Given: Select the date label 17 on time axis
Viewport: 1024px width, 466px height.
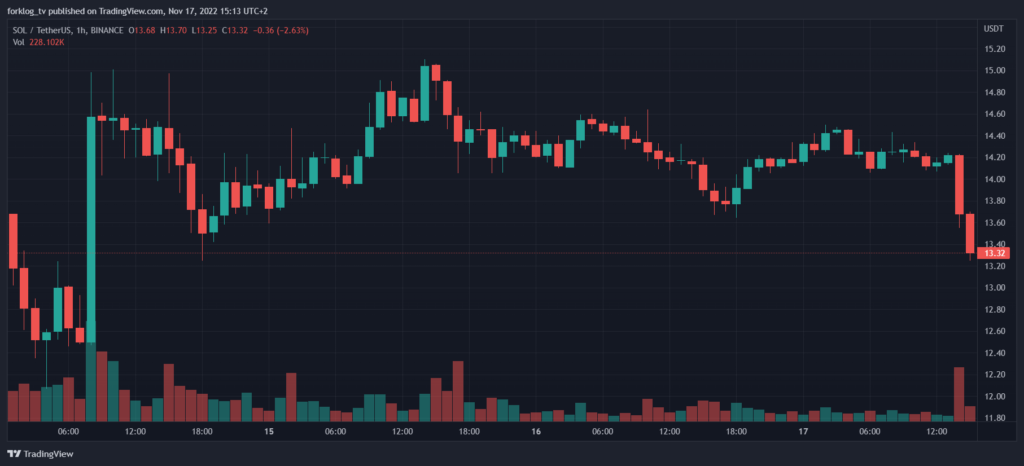Looking at the screenshot, I should click(803, 432).
